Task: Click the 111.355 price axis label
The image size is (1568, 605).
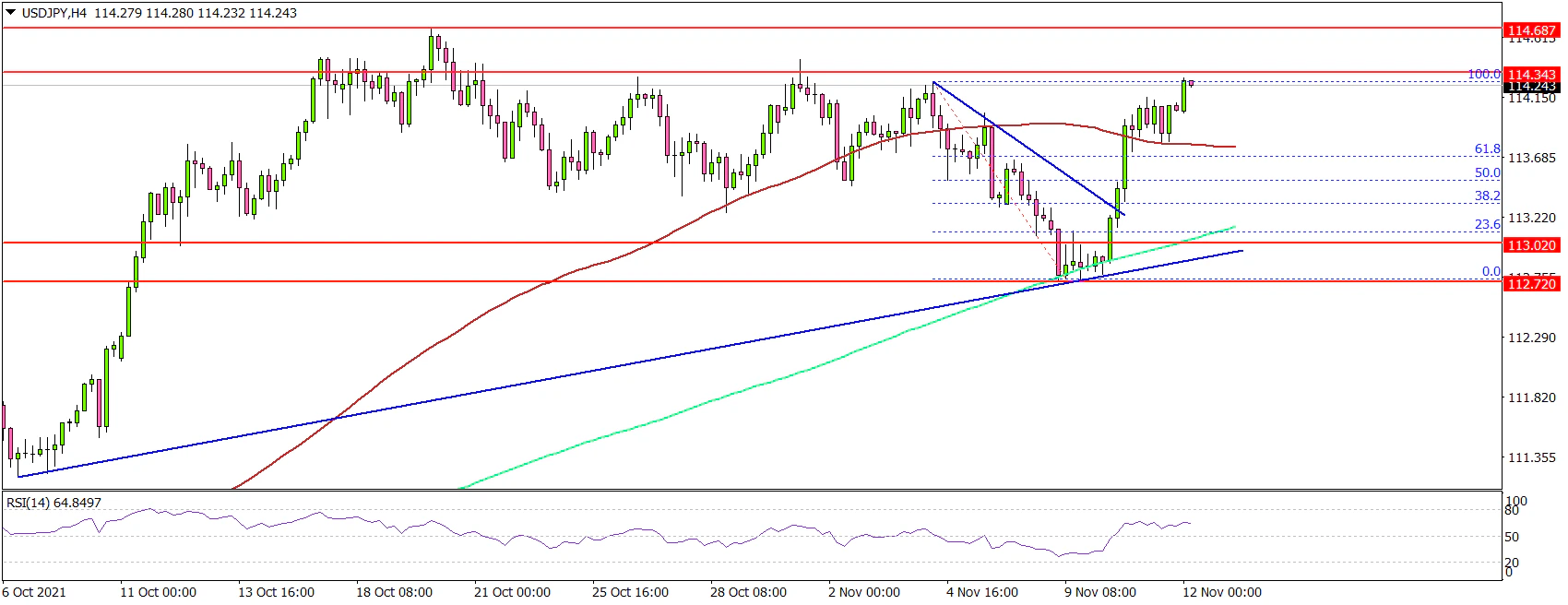Action: (1531, 457)
